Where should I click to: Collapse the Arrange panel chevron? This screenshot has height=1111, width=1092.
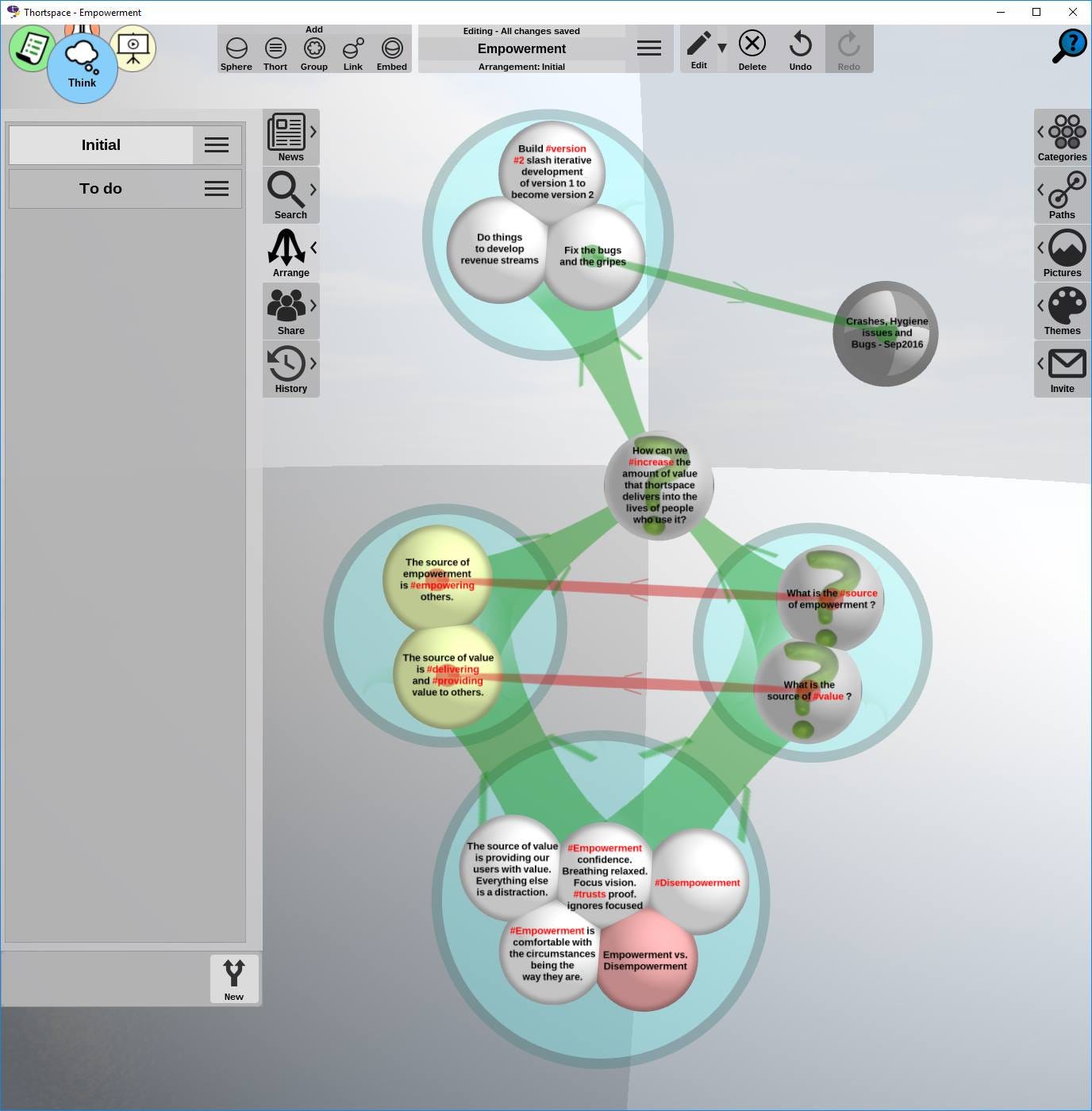tap(313, 248)
